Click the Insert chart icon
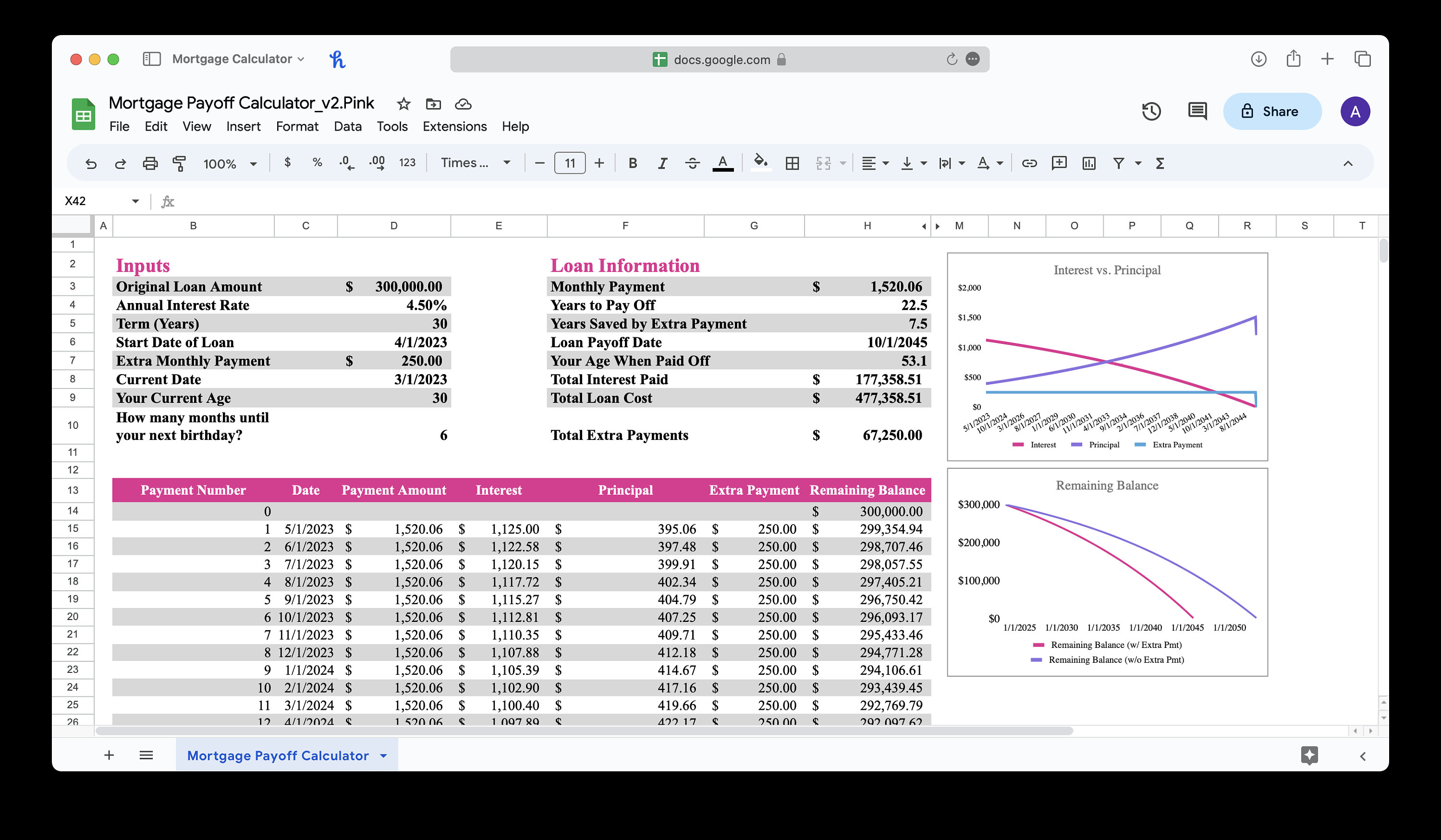1441x840 pixels. click(x=1089, y=163)
